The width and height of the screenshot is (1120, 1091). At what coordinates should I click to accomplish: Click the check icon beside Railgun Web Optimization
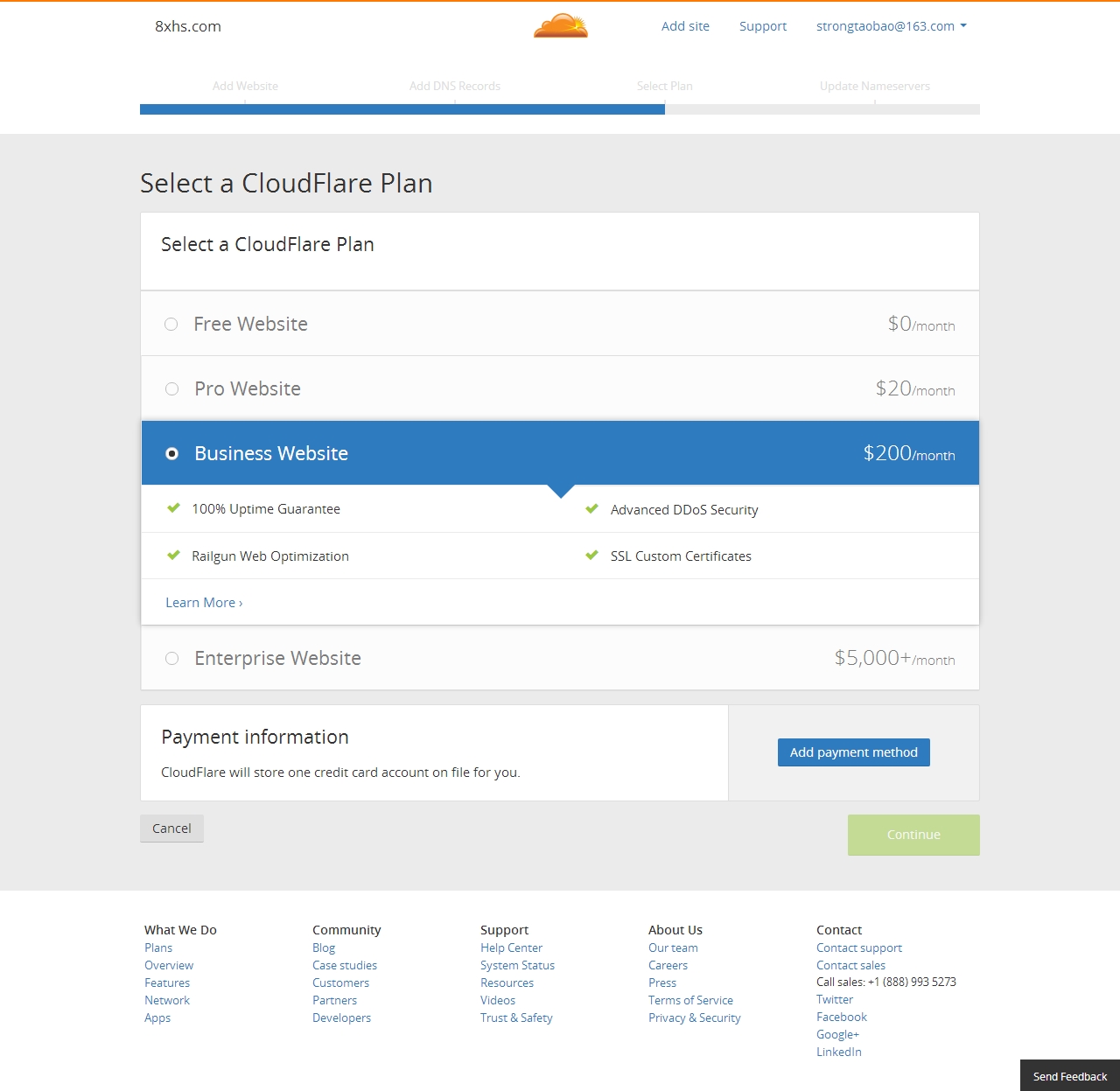point(173,555)
